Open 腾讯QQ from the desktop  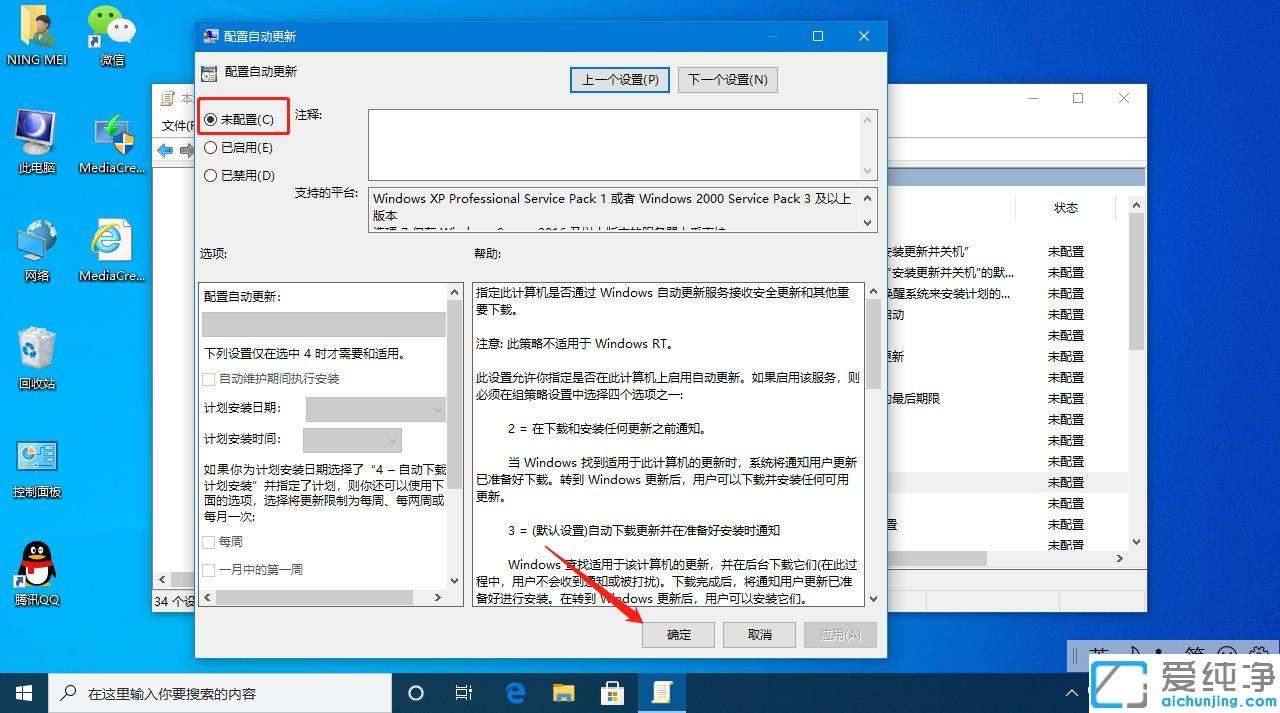pos(35,570)
